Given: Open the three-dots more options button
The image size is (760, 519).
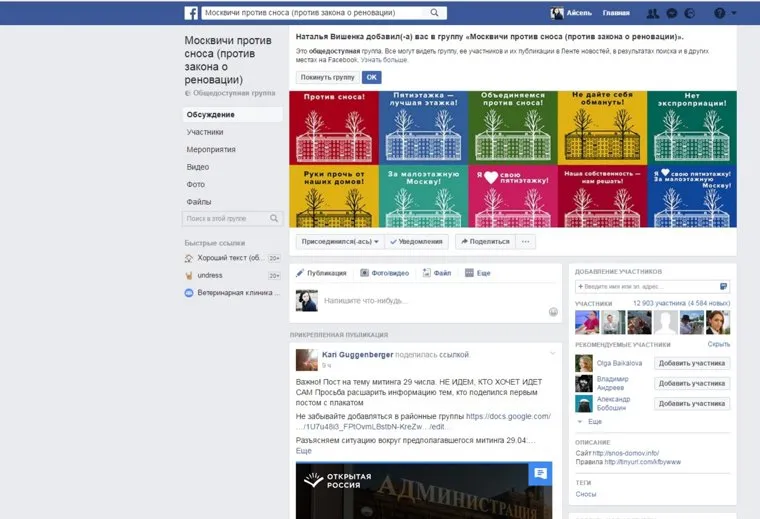Looking at the screenshot, I should [526, 241].
